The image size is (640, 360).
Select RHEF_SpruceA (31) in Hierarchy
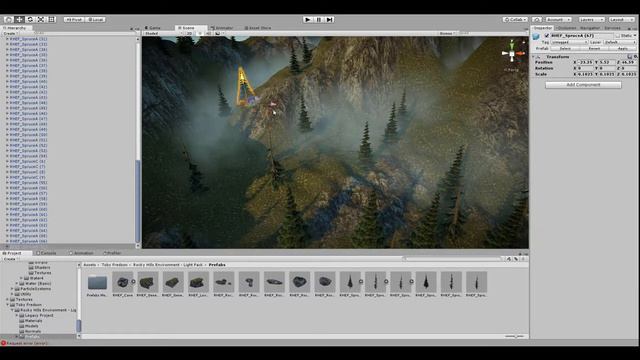(x=28, y=39)
